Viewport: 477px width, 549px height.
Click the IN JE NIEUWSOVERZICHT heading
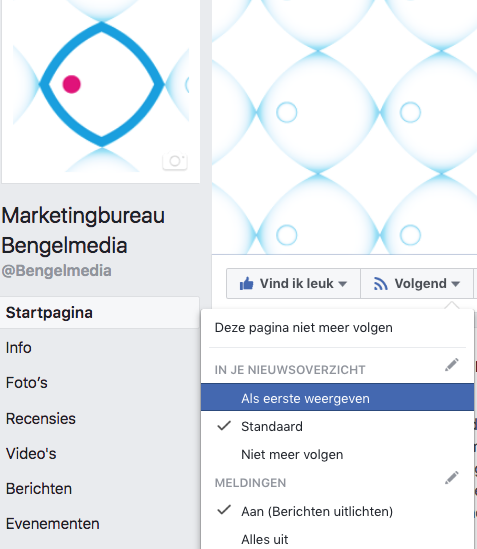click(290, 370)
